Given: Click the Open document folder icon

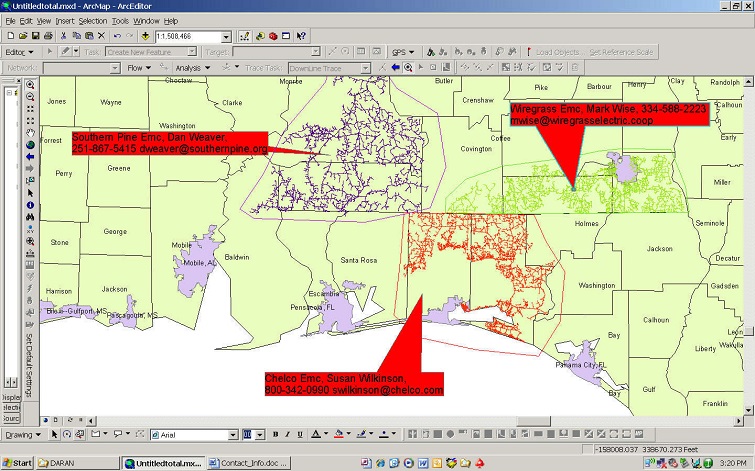Looking at the screenshot, I should point(21,36).
